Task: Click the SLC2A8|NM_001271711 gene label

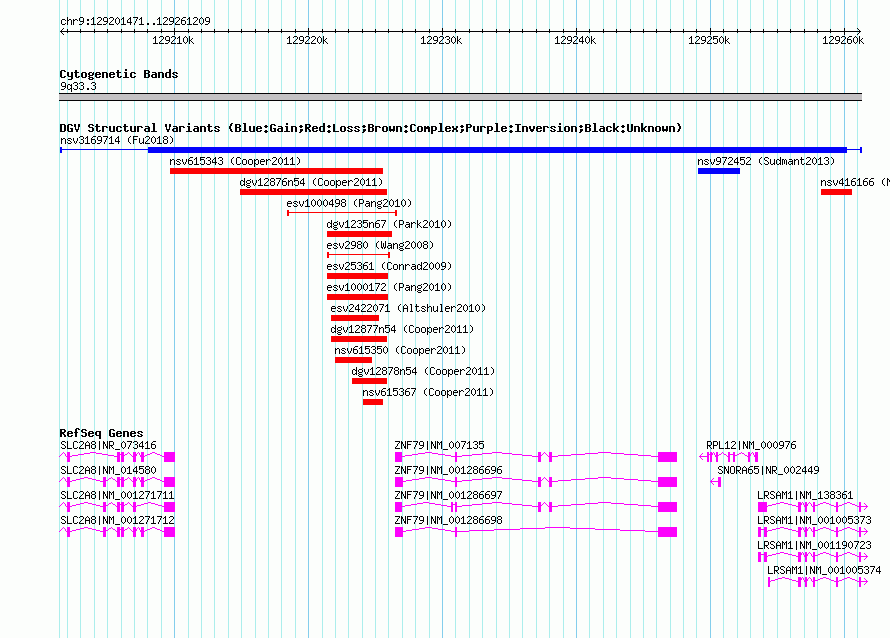Action: (117, 496)
